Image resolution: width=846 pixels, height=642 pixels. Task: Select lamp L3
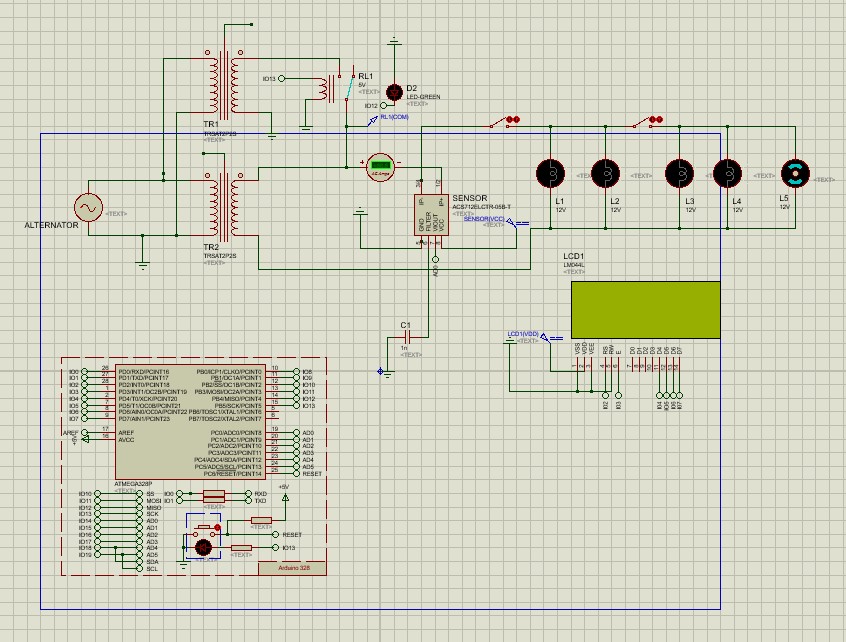click(681, 173)
